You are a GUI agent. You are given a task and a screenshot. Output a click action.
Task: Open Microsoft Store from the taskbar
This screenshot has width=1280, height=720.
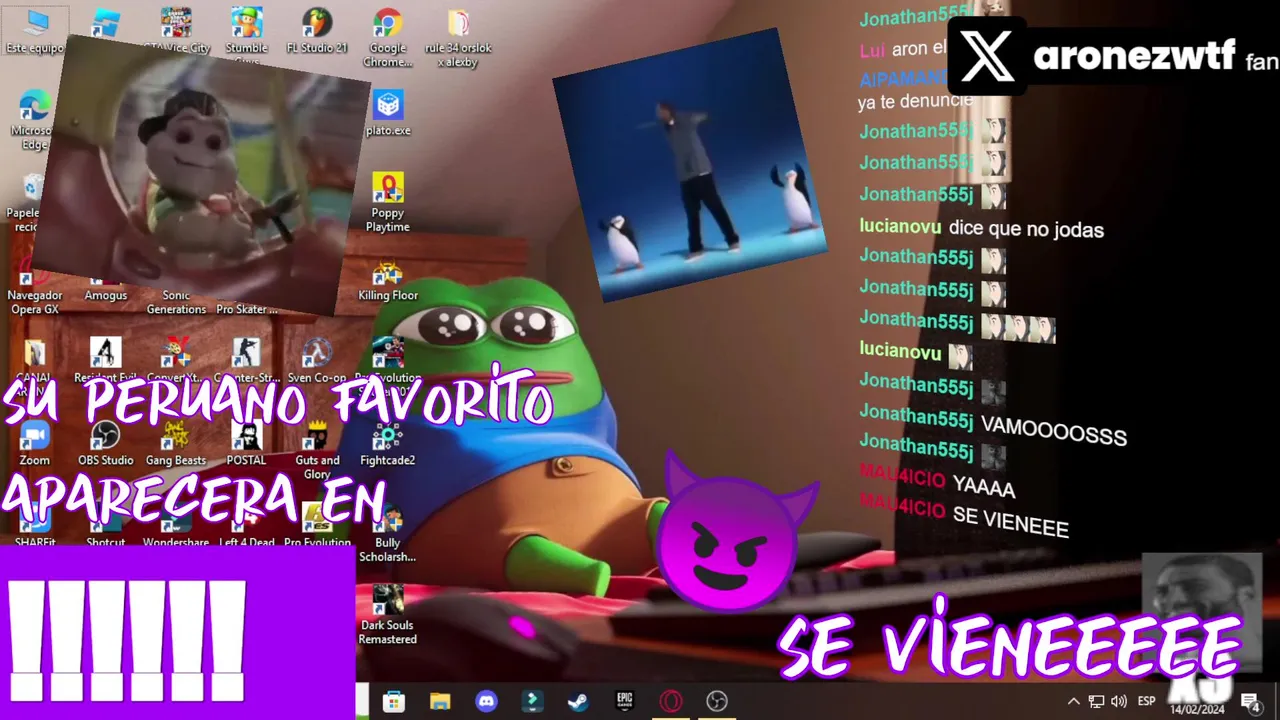tap(394, 701)
